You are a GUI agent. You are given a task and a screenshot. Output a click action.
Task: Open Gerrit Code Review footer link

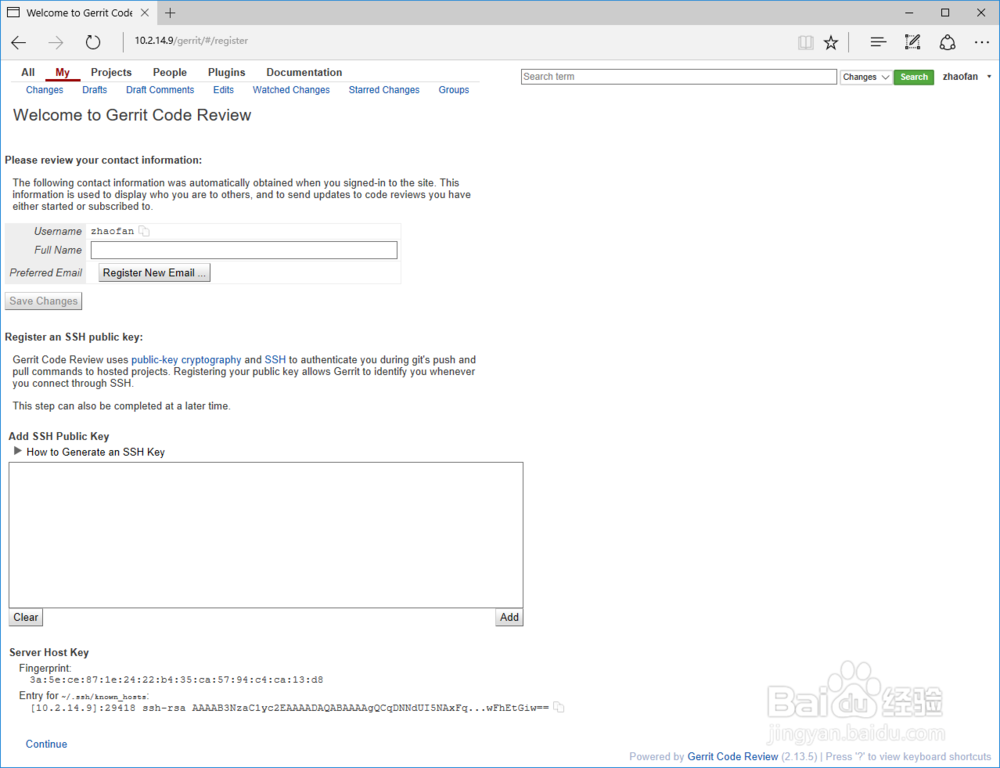tap(732, 757)
